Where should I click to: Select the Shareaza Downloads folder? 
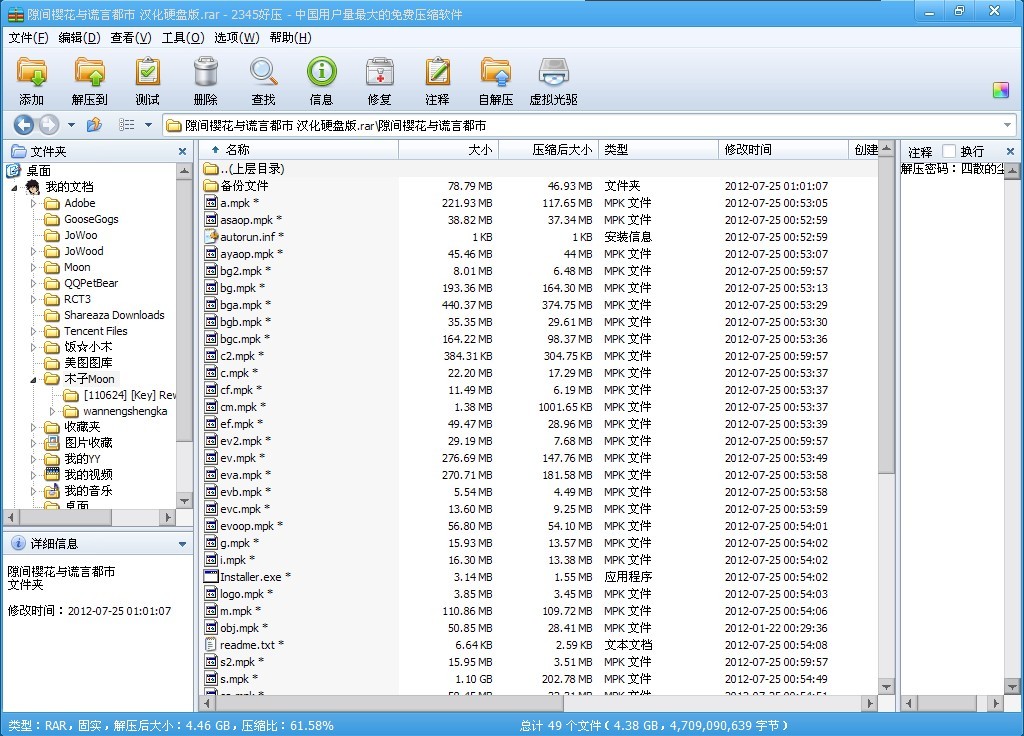(114, 315)
